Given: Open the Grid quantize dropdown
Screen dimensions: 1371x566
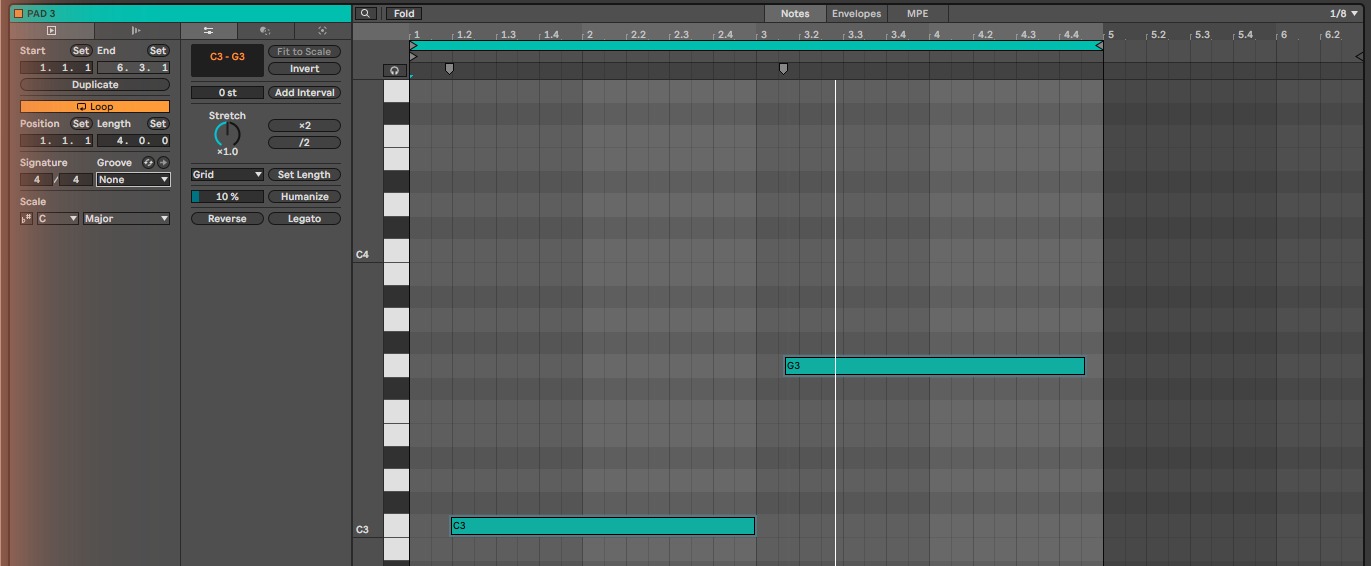Looking at the screenshot, I should pyautogui.click(x=227, y=174).
